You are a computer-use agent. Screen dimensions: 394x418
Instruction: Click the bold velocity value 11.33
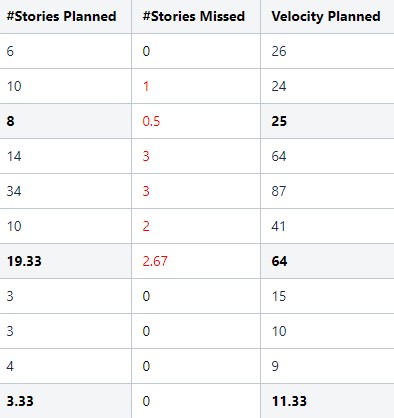[x=289, y=401]
